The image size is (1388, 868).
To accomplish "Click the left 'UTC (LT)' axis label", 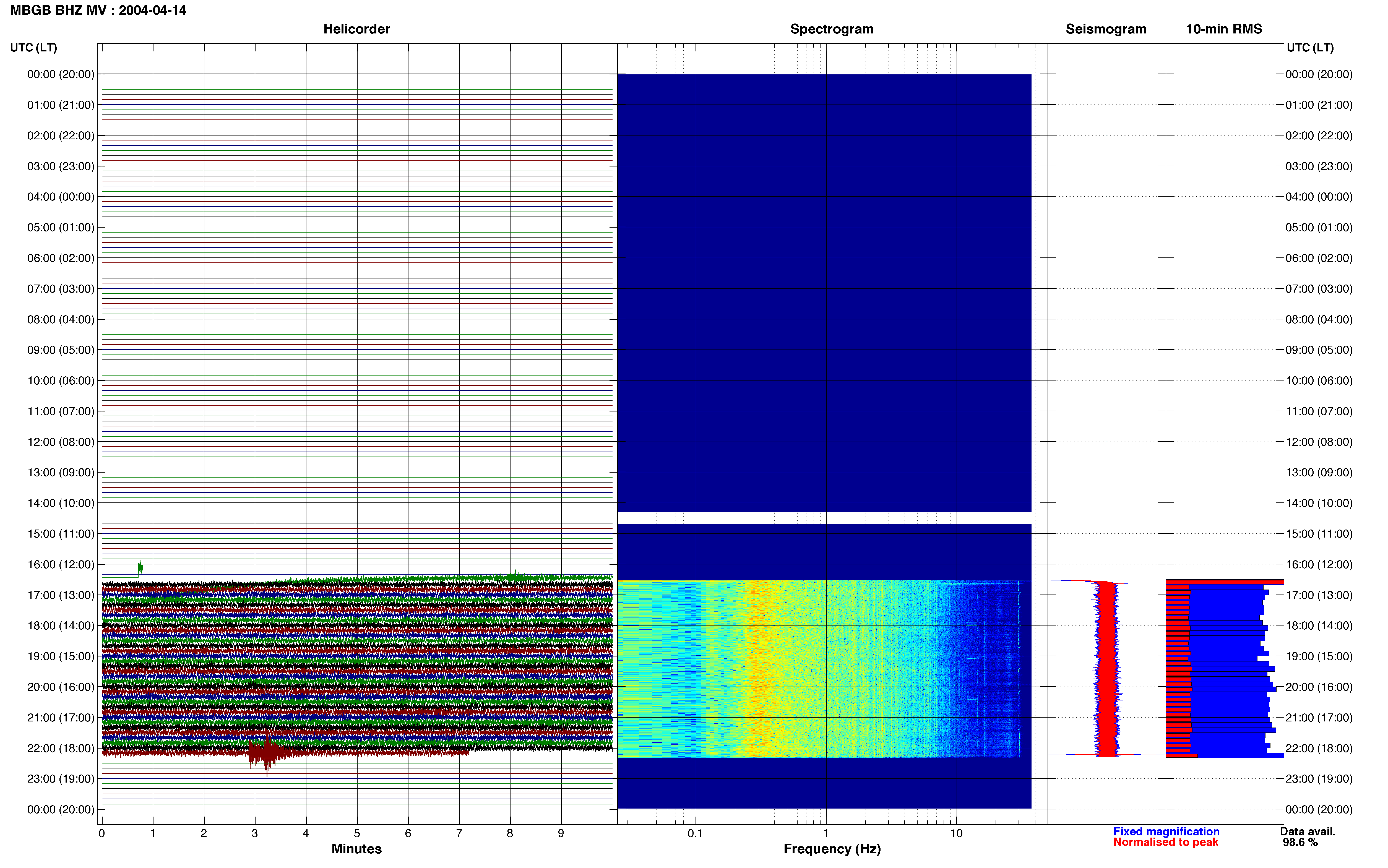I will click(33, 48).
